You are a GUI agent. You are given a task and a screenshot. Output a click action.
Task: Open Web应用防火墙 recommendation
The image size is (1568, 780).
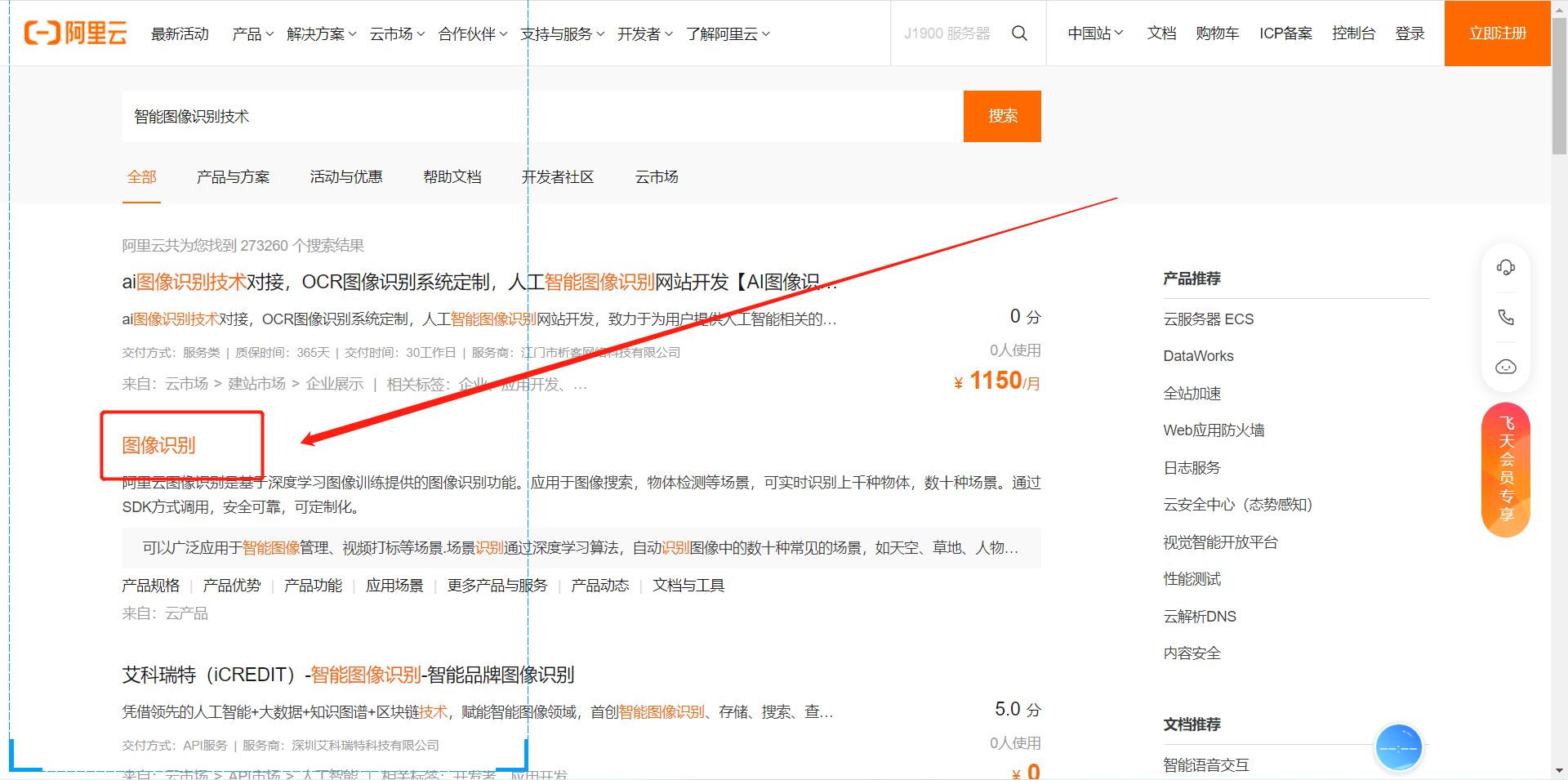pyautogui.click(x=1214, y=430)
